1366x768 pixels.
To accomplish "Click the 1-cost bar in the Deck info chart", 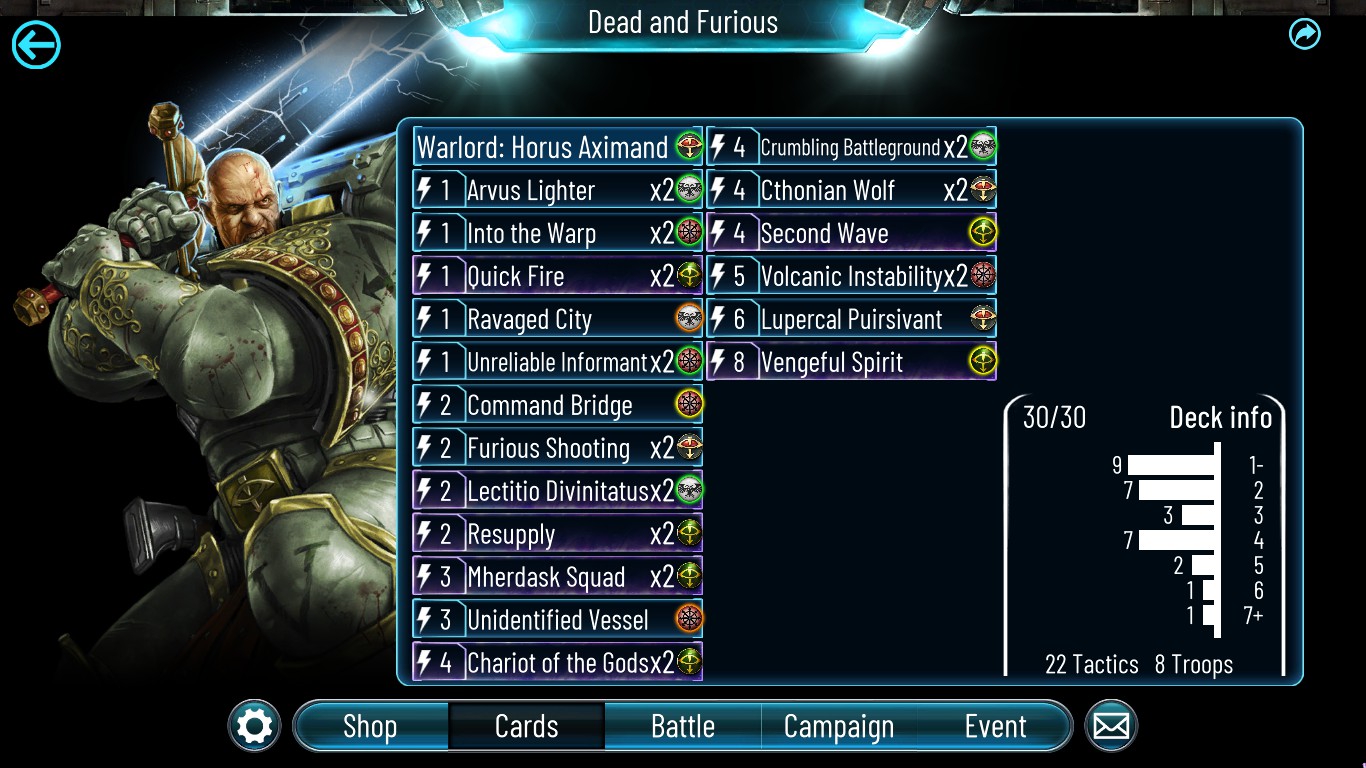I will tap(1170, 465).
